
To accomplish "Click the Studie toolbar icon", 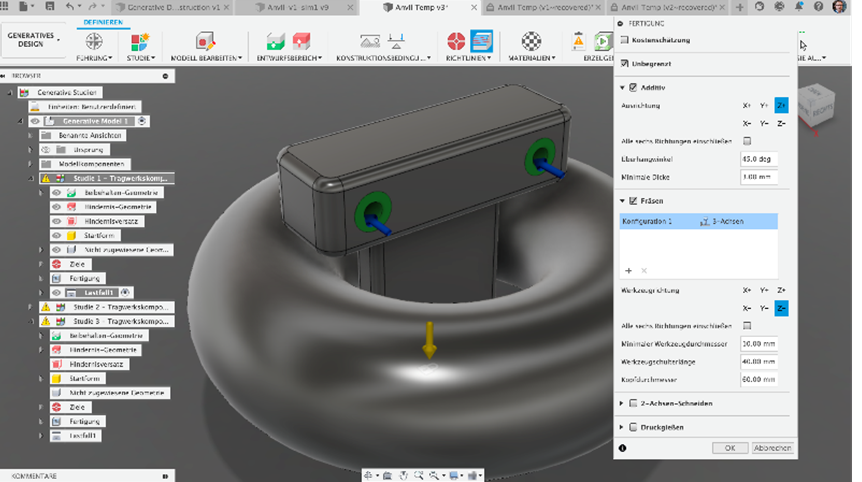I will (x=140, y=42).
